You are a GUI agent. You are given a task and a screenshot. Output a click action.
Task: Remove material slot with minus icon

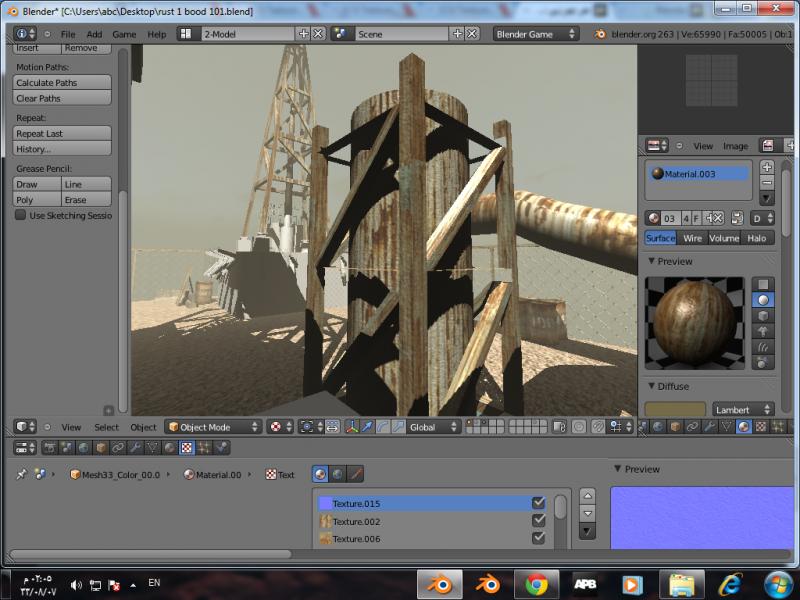coord(767,183)
